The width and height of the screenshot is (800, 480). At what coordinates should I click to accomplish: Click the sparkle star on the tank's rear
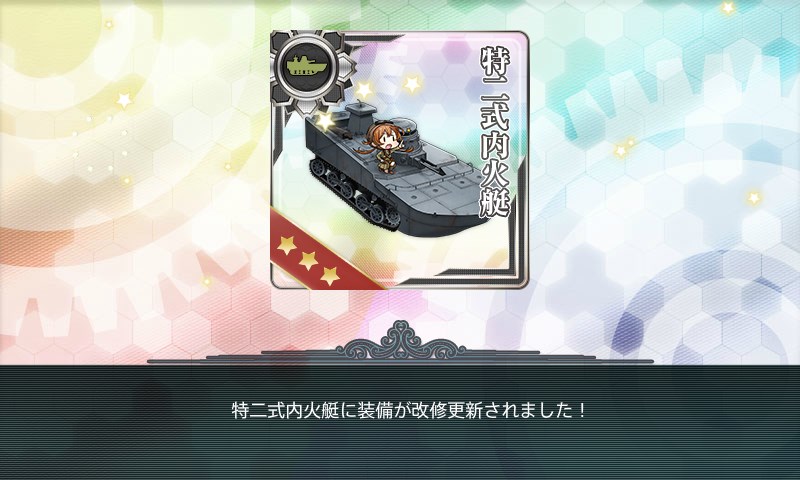pos(324,121)
